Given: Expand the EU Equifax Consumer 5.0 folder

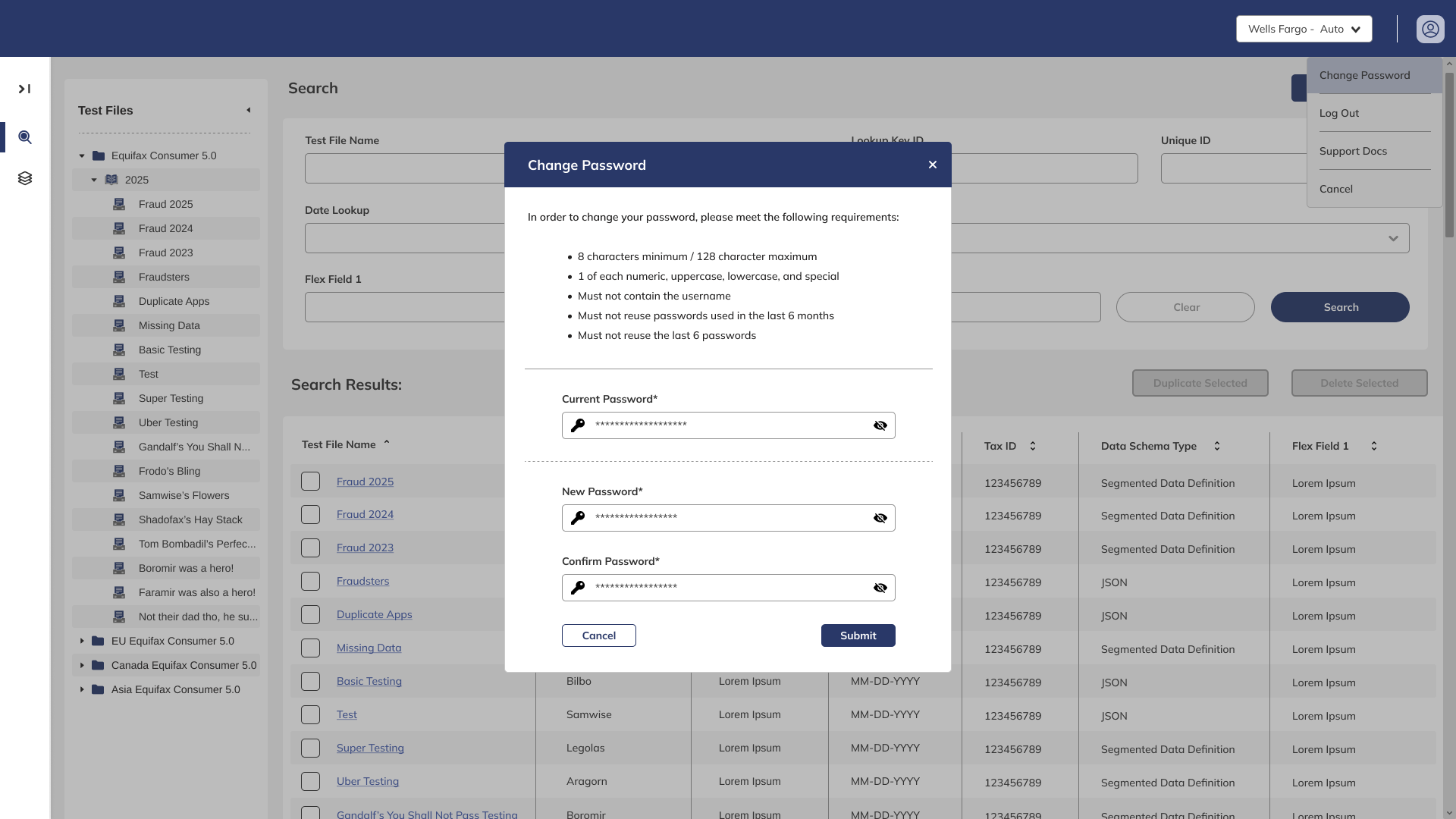Looking at the screenshot, I should tap(82, 641).
